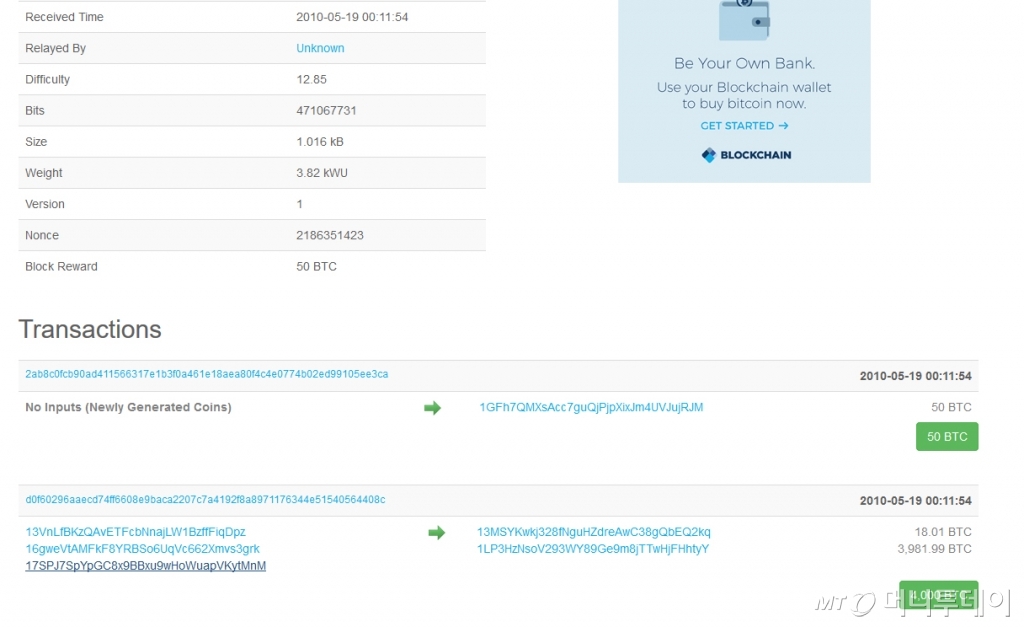
Task: Open the underlined address starting with 17SPJ7SpYpGC8x
Action: coord(145,566)
